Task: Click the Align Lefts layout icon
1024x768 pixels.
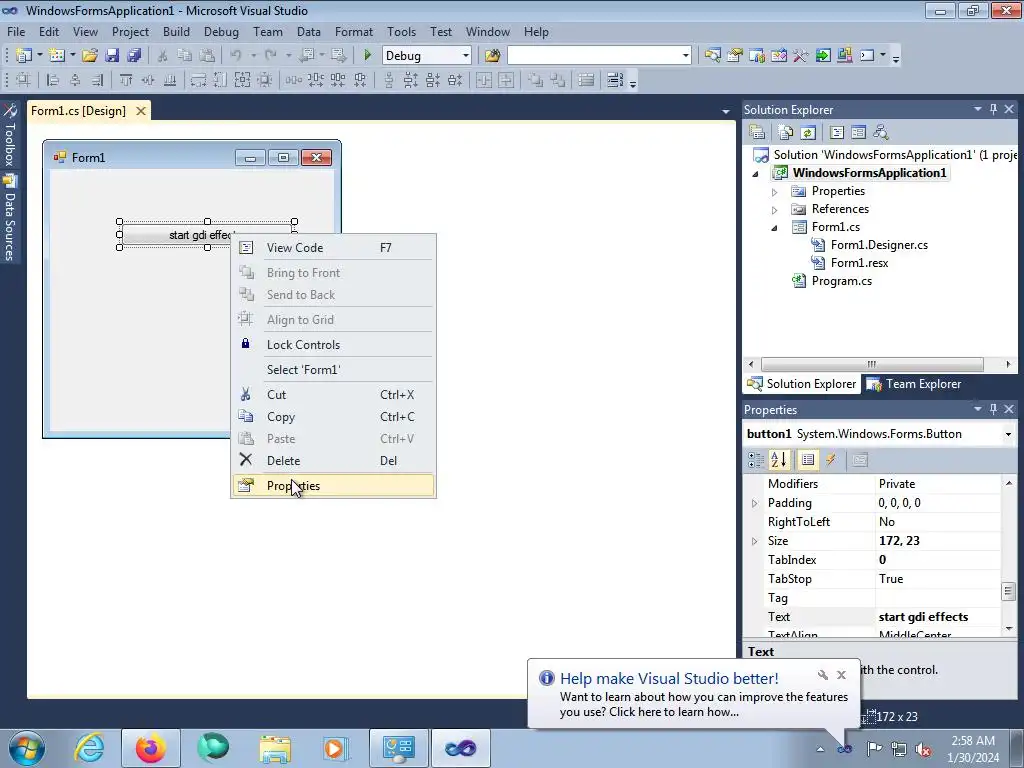Action: pos(53,80)
